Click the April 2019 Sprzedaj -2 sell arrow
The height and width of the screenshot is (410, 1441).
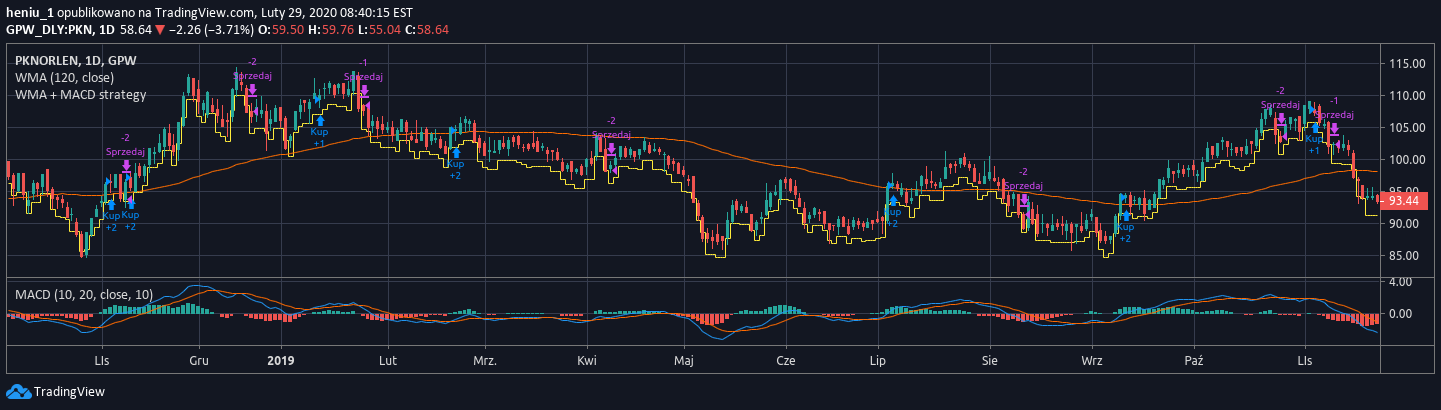click(x=611, y=149)
